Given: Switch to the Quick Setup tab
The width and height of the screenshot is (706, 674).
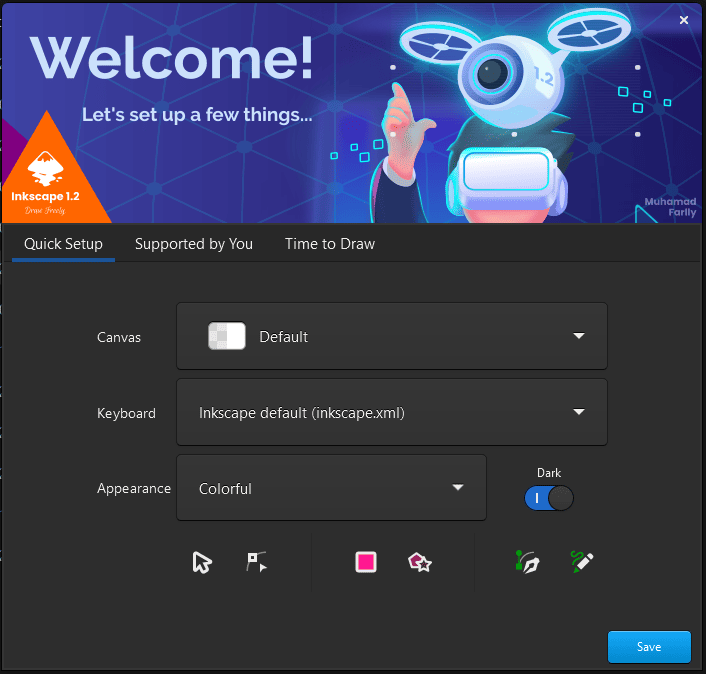Looking at the screenshot, I should point(63,244).
